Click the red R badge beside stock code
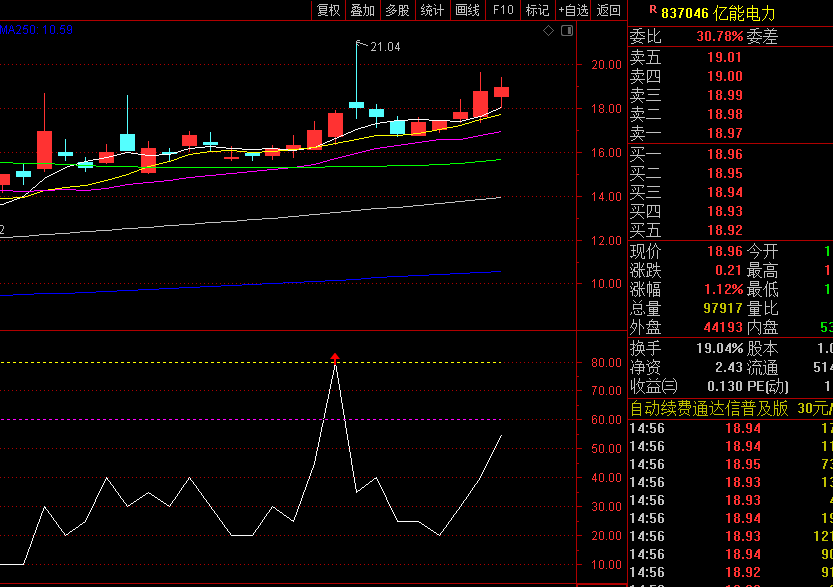Image resolution: width=833 pixels, height=587 pixels. (x=653, y=11)
